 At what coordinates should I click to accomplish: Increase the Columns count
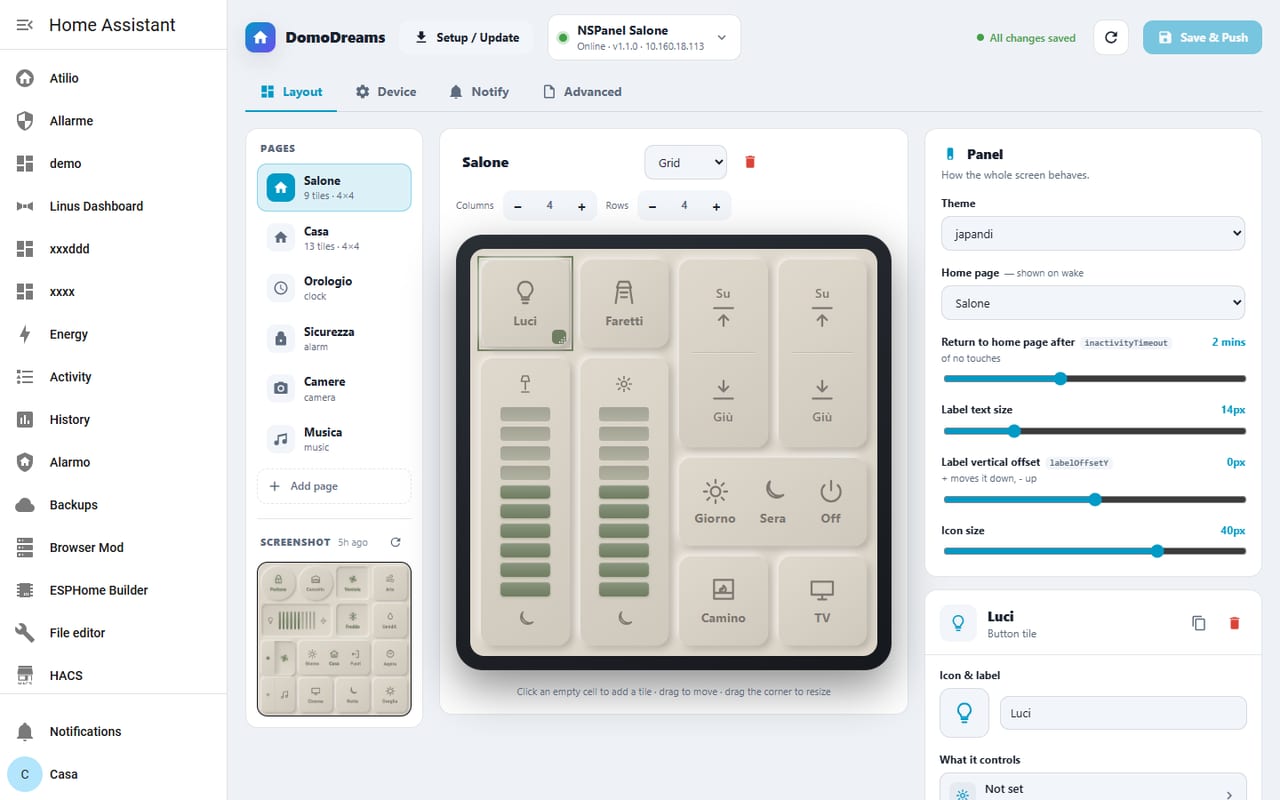[582, 206]
